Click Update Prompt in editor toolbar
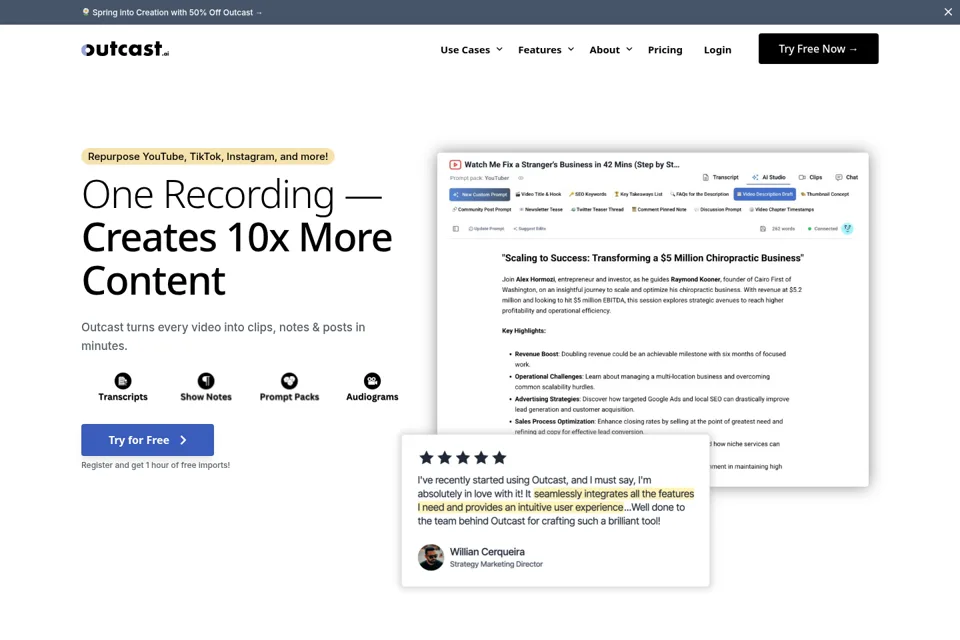Viewport: 960px width, 640px height. (486, 228)
